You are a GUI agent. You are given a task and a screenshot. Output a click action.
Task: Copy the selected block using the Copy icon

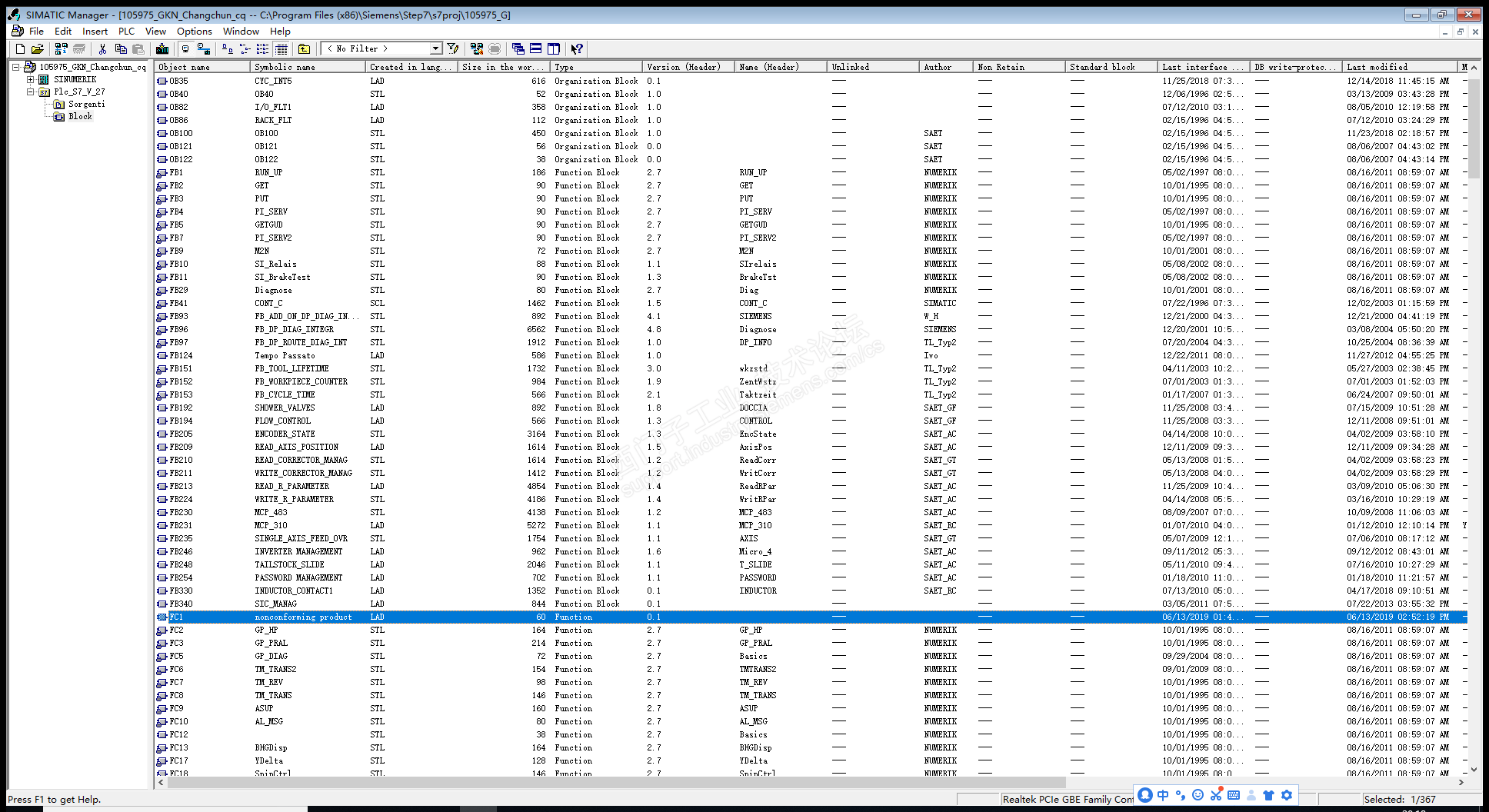pos(121,48)
